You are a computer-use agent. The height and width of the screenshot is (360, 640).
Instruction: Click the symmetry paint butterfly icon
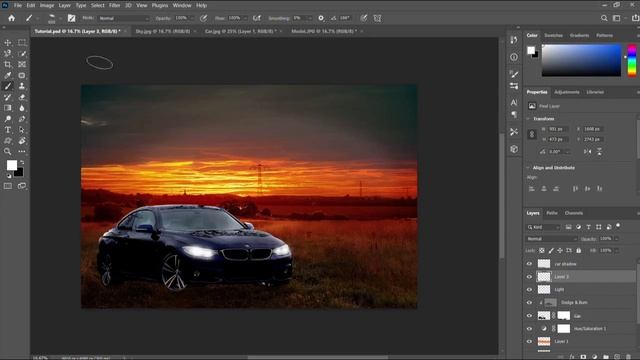pyautogui.click(x=378, y=18)
